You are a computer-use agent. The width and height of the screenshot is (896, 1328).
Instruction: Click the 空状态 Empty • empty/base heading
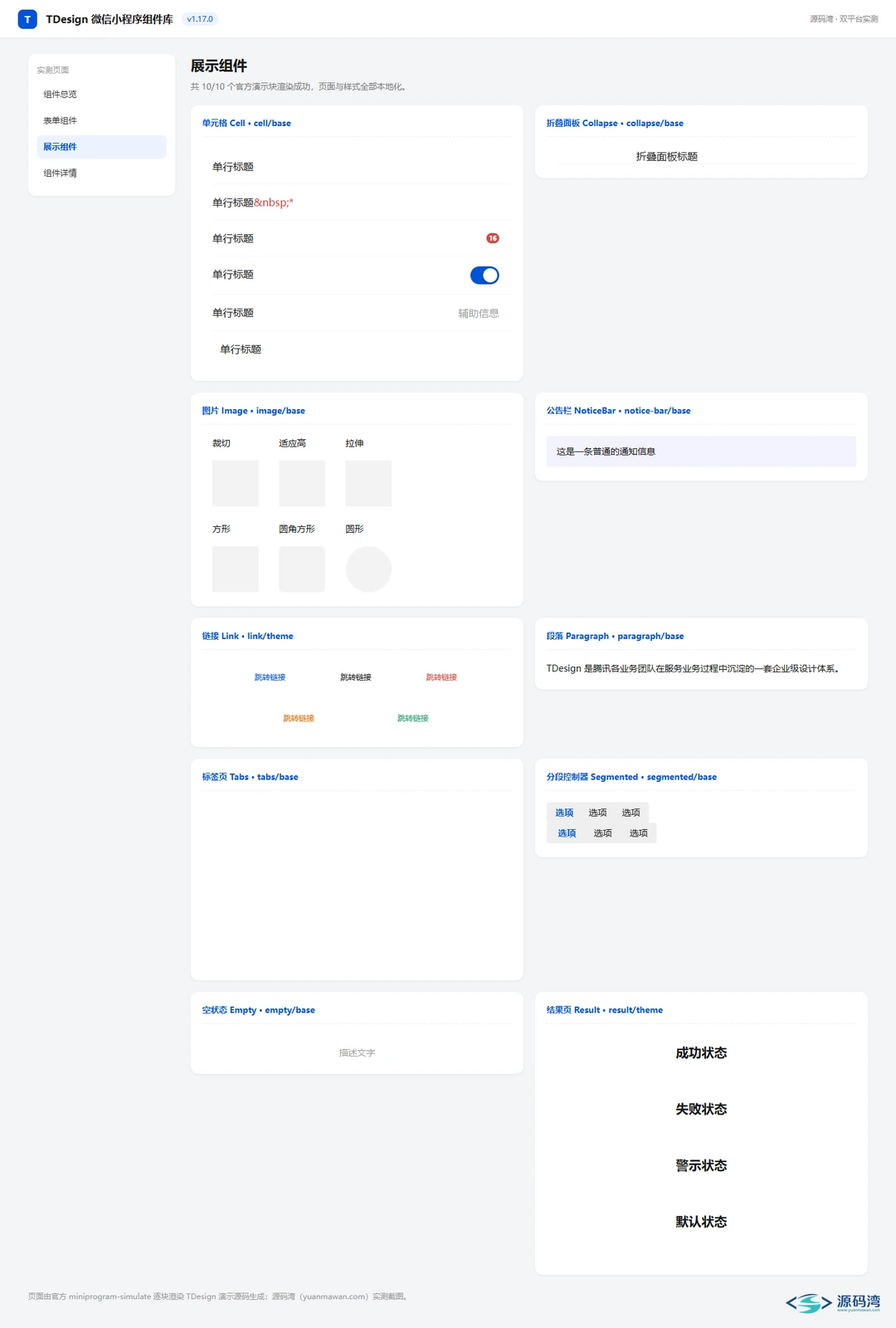[258, 1010]
